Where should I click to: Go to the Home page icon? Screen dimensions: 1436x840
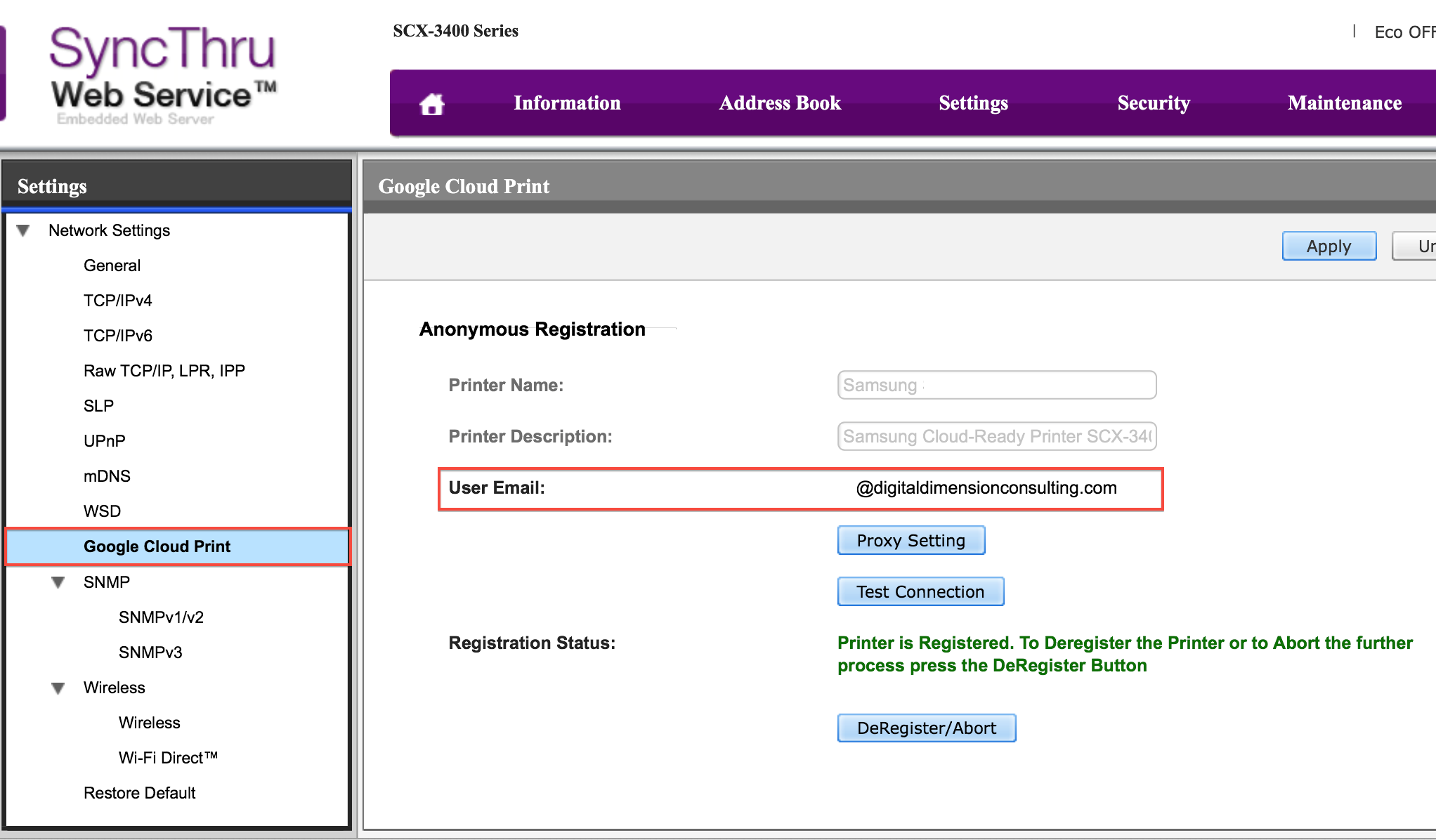pos(431,104)
